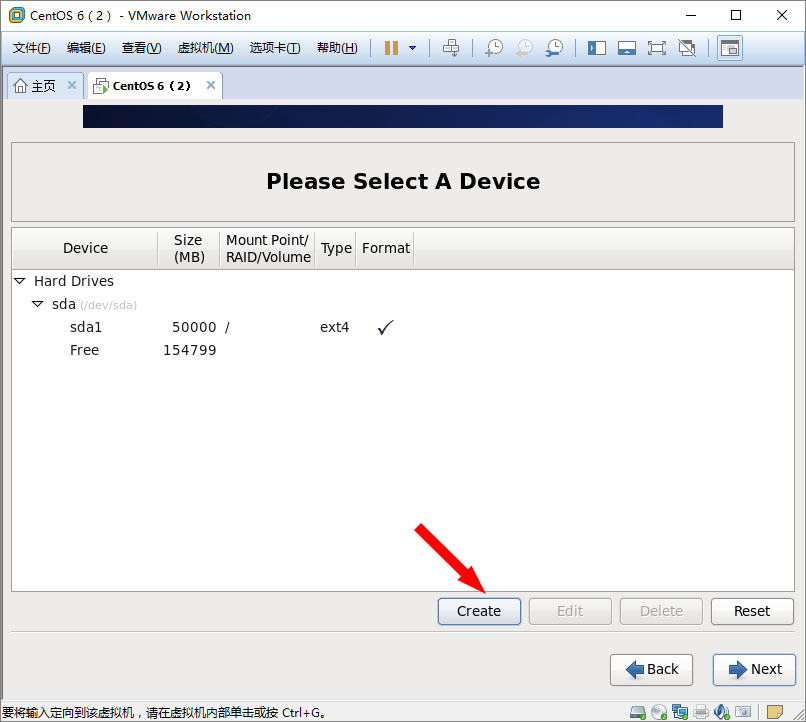This screenshot has height=722, width=806.
Task: Enter full screen mode icon
Action: click(x=656, y=48)
